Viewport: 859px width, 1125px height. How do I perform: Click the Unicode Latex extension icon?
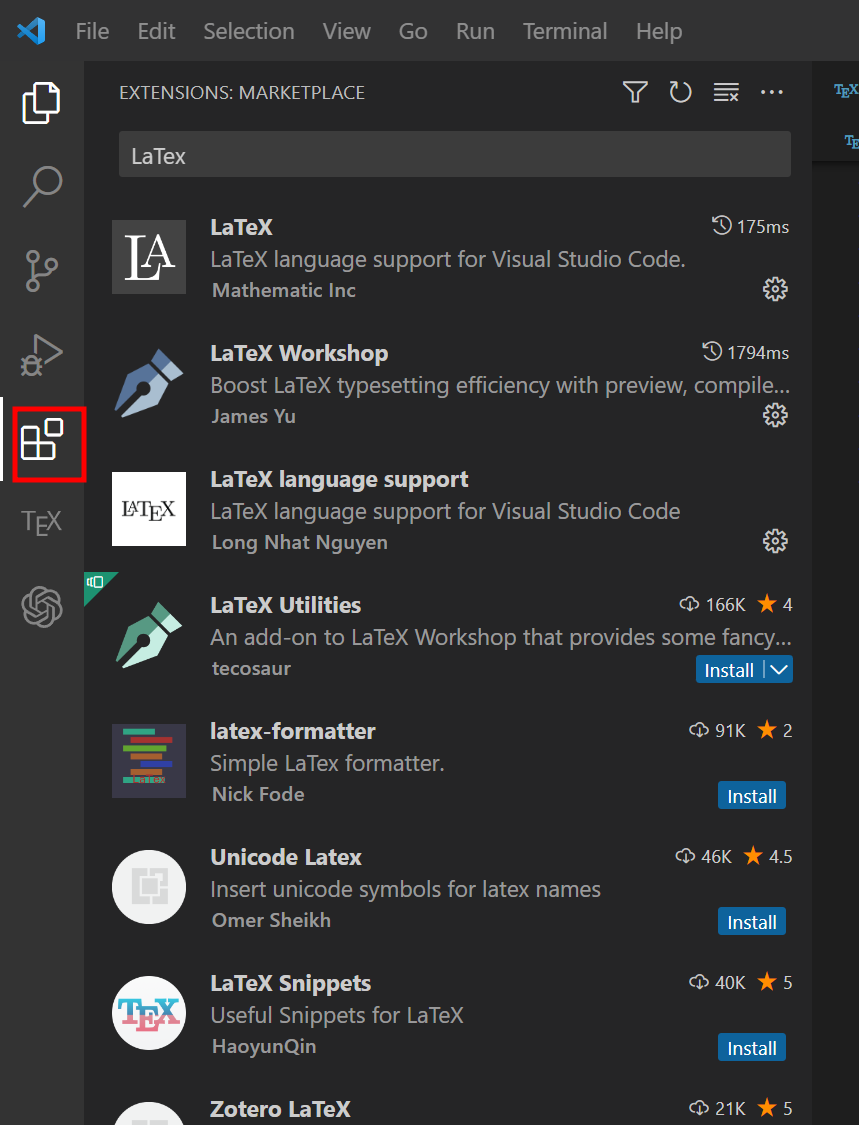[149, 887]
